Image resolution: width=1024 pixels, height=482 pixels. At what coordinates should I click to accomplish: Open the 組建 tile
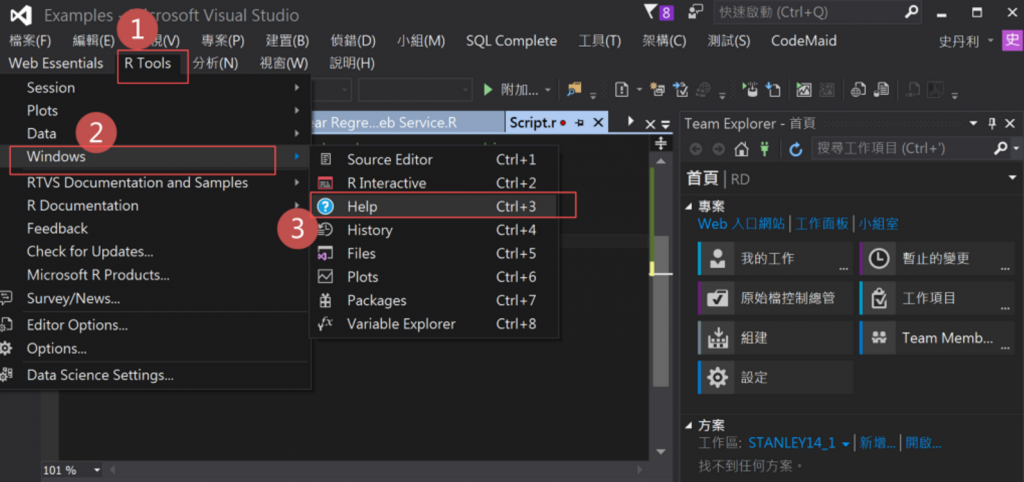tap(775, 338)
